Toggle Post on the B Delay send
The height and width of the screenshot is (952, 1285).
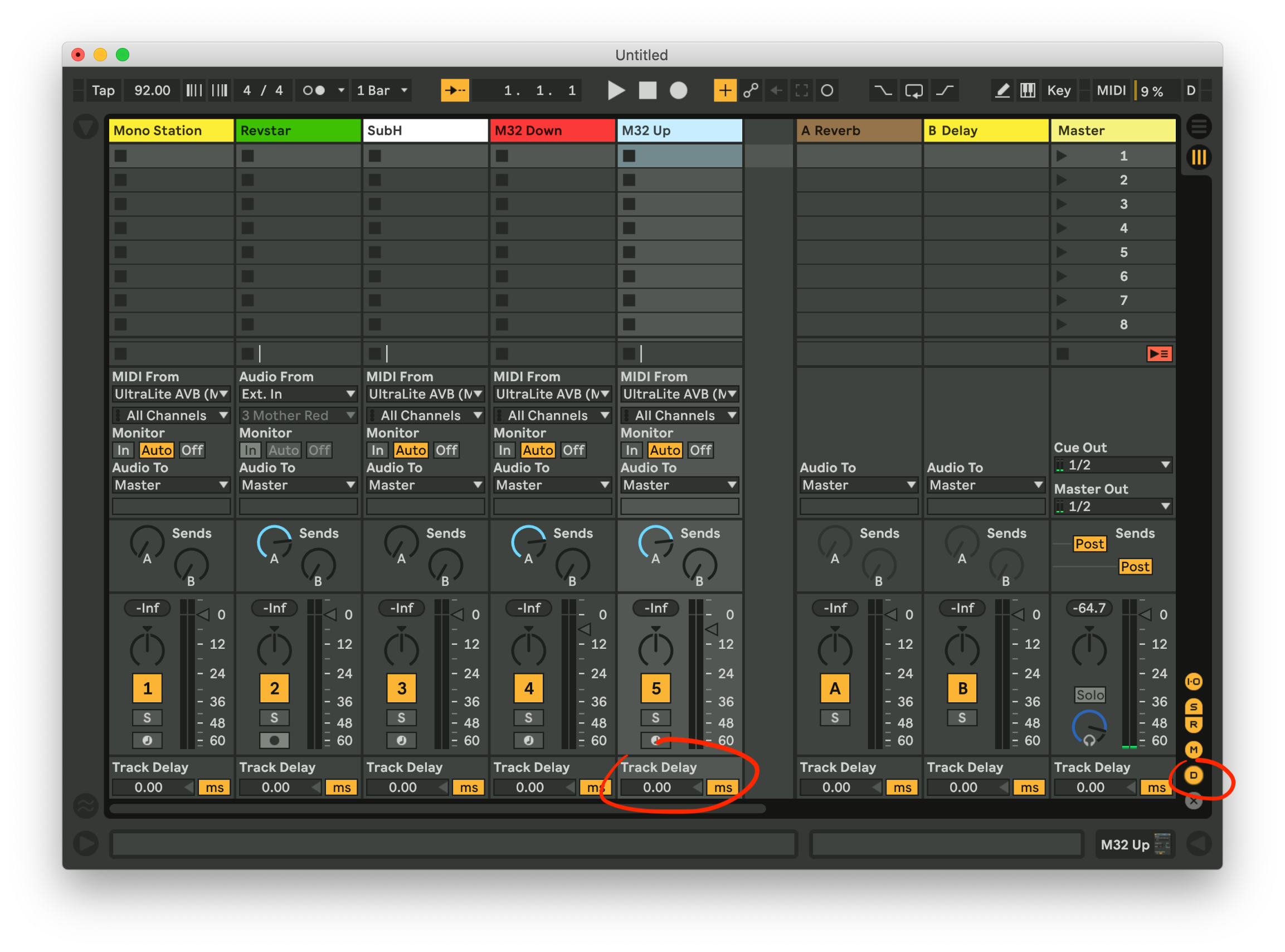pos(1134,566)
